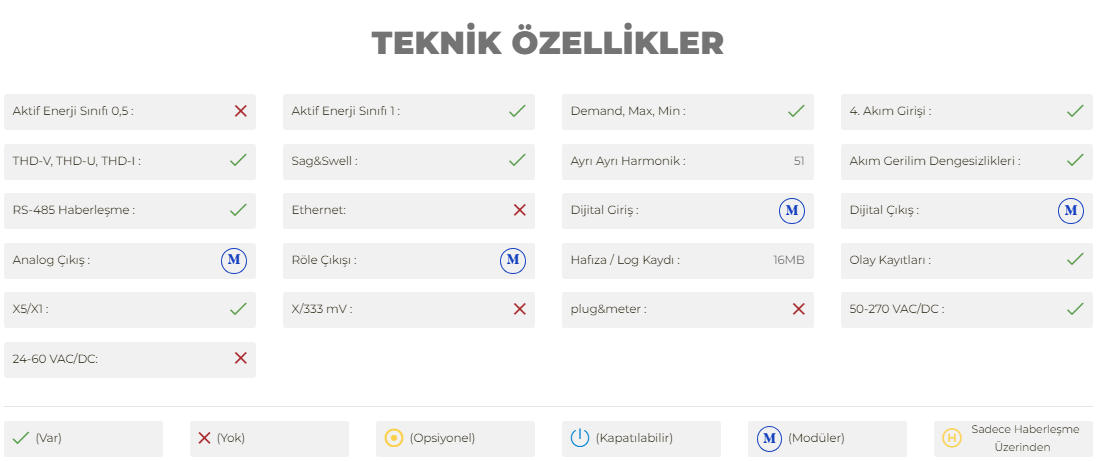Image resolution: width=1096 pixels, height=461 pixels.
Task: Click the (Var) legend item
Action: [84, 439]
